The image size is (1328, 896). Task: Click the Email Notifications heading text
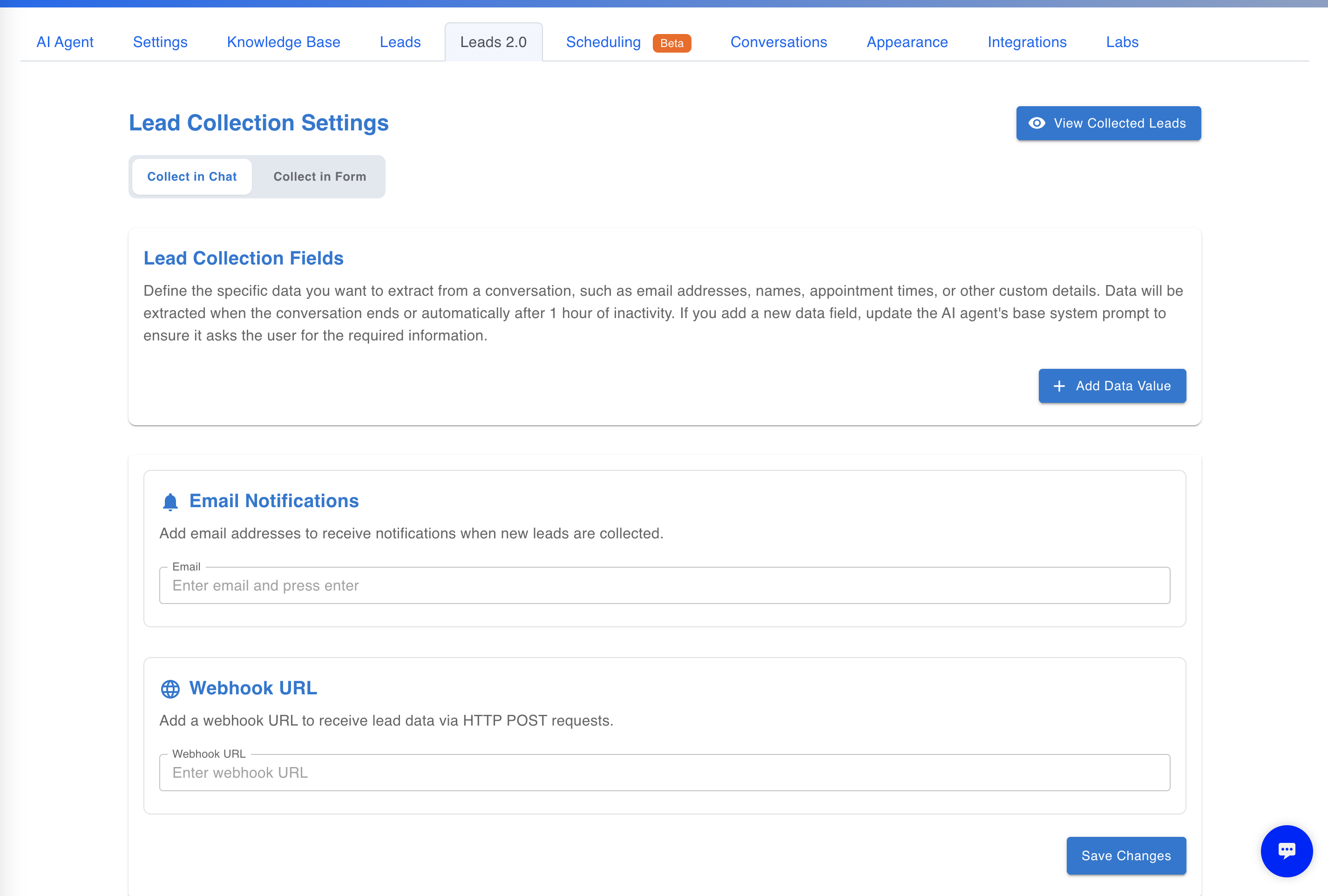(274, 501)
